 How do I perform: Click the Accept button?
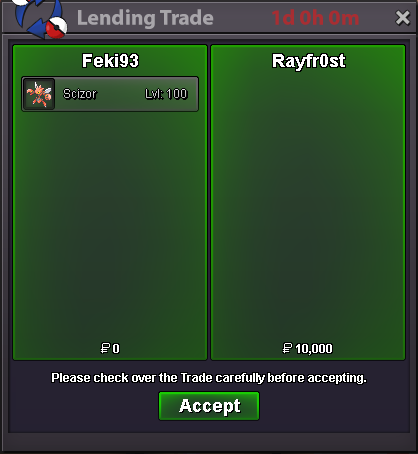click(209, 406)
